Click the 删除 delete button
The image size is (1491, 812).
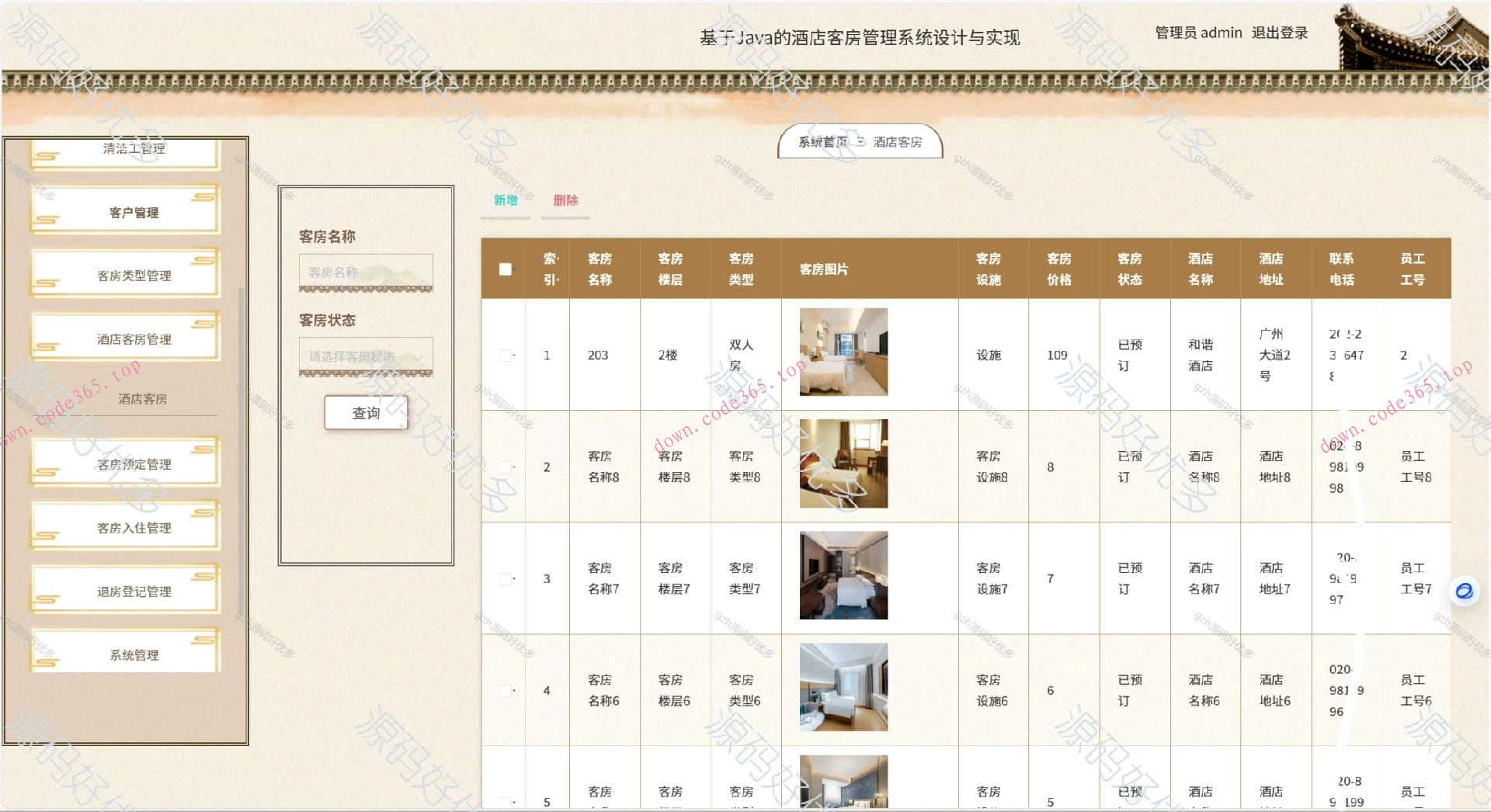point(565,200)
